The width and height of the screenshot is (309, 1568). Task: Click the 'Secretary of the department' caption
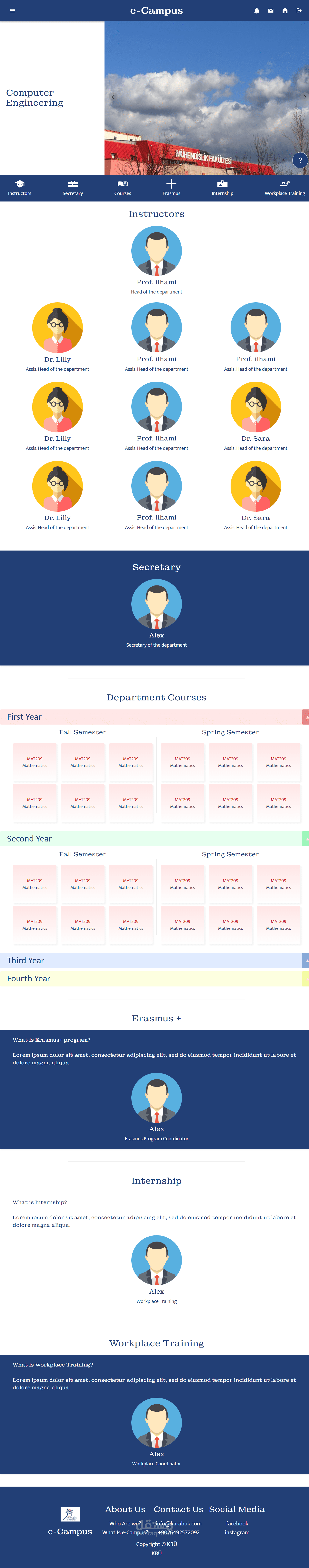[156, 645]
